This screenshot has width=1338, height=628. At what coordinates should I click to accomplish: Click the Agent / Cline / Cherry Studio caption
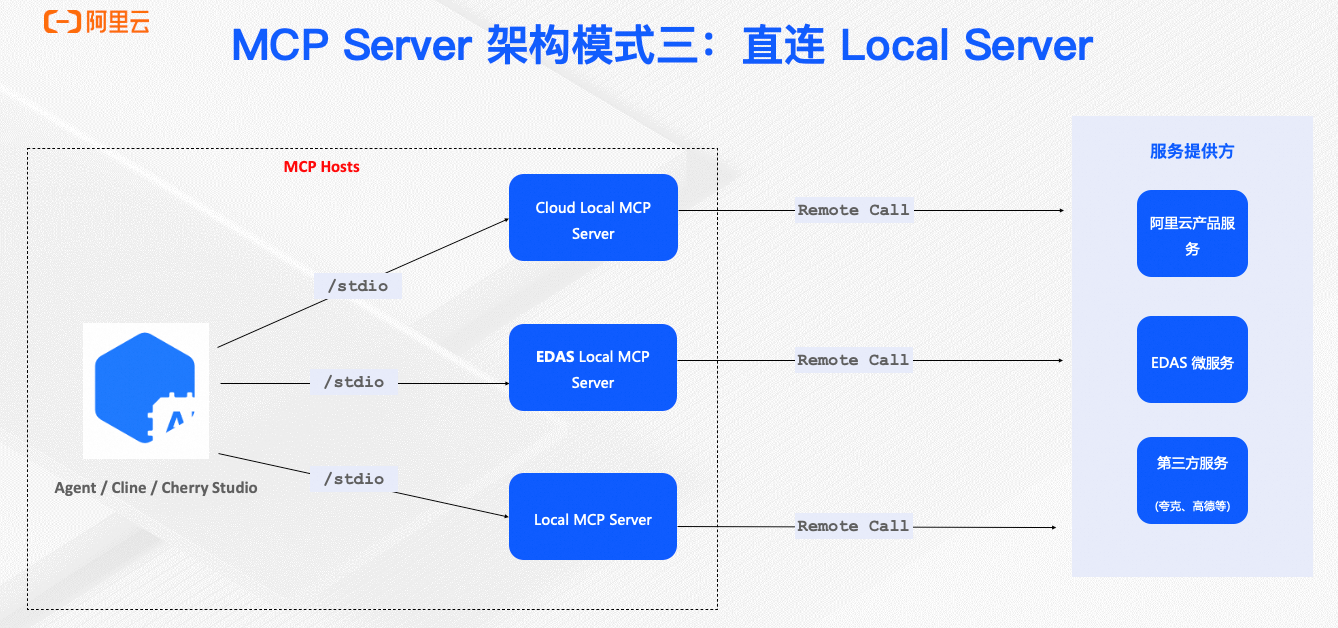click(x=156, y=488)
